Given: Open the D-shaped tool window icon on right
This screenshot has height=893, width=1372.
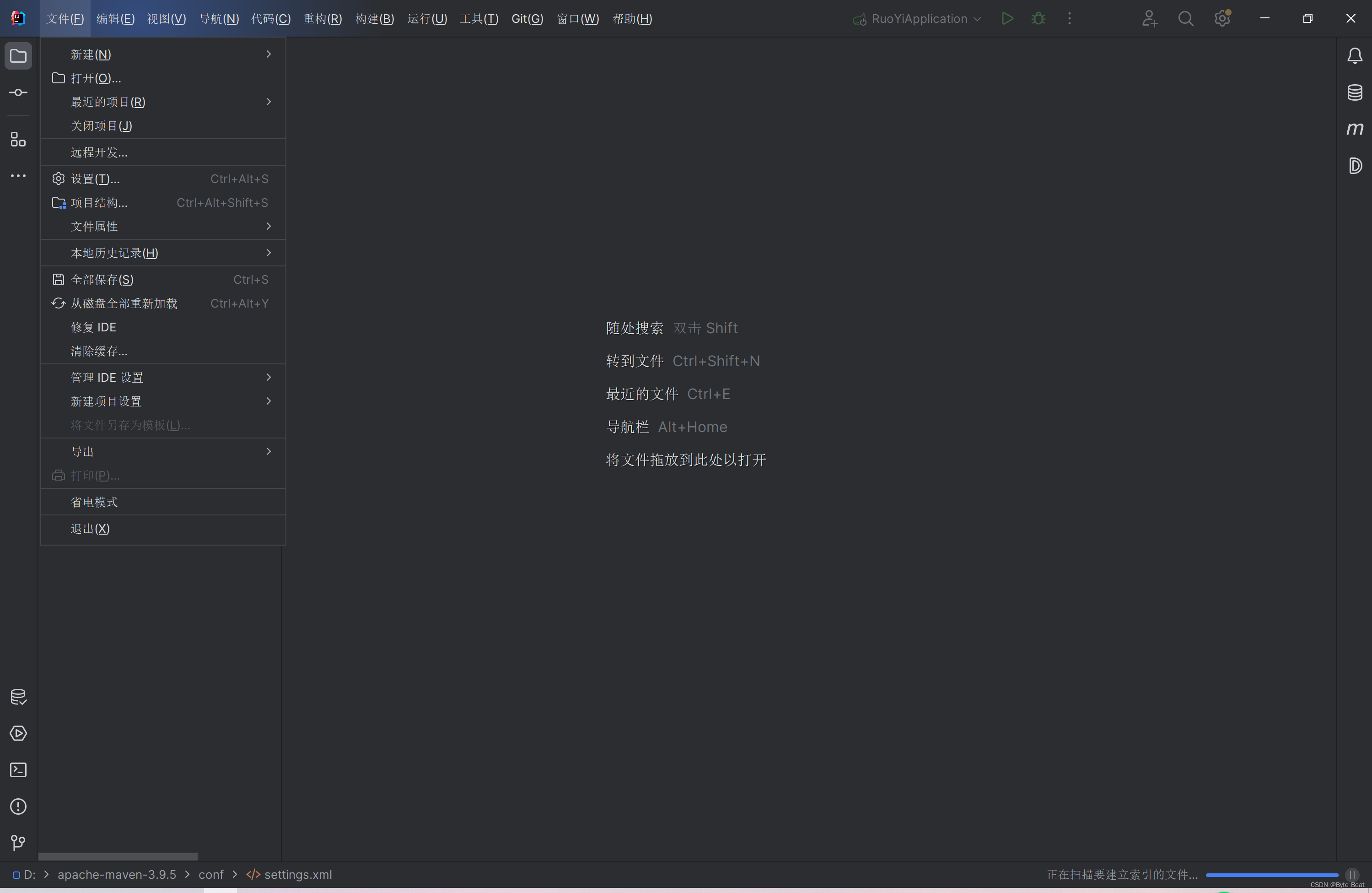Looking at the screenshot, I should click(x=1355, y=166).
